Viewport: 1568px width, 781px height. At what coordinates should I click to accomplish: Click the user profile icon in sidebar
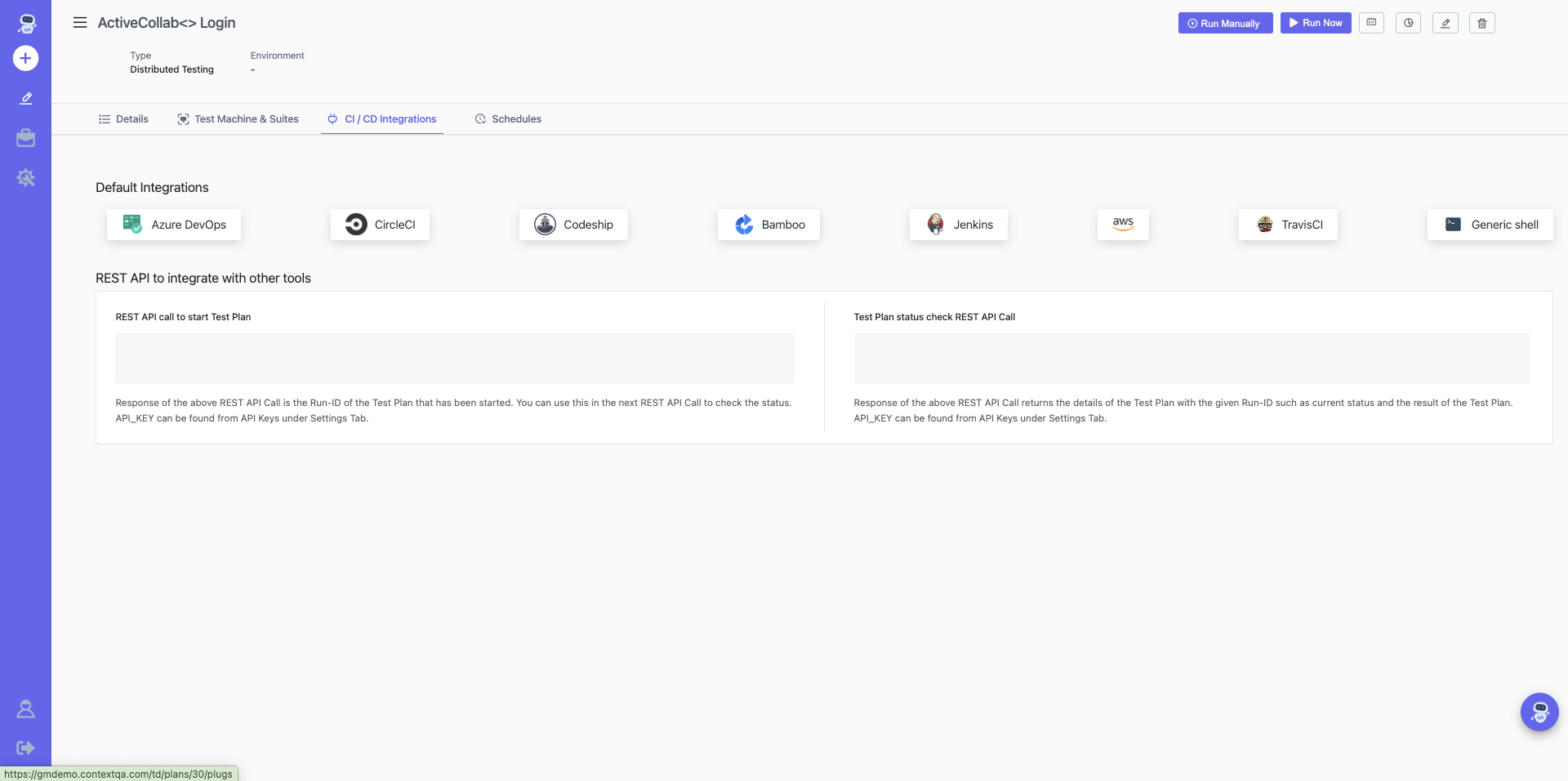tap(25, 709)
